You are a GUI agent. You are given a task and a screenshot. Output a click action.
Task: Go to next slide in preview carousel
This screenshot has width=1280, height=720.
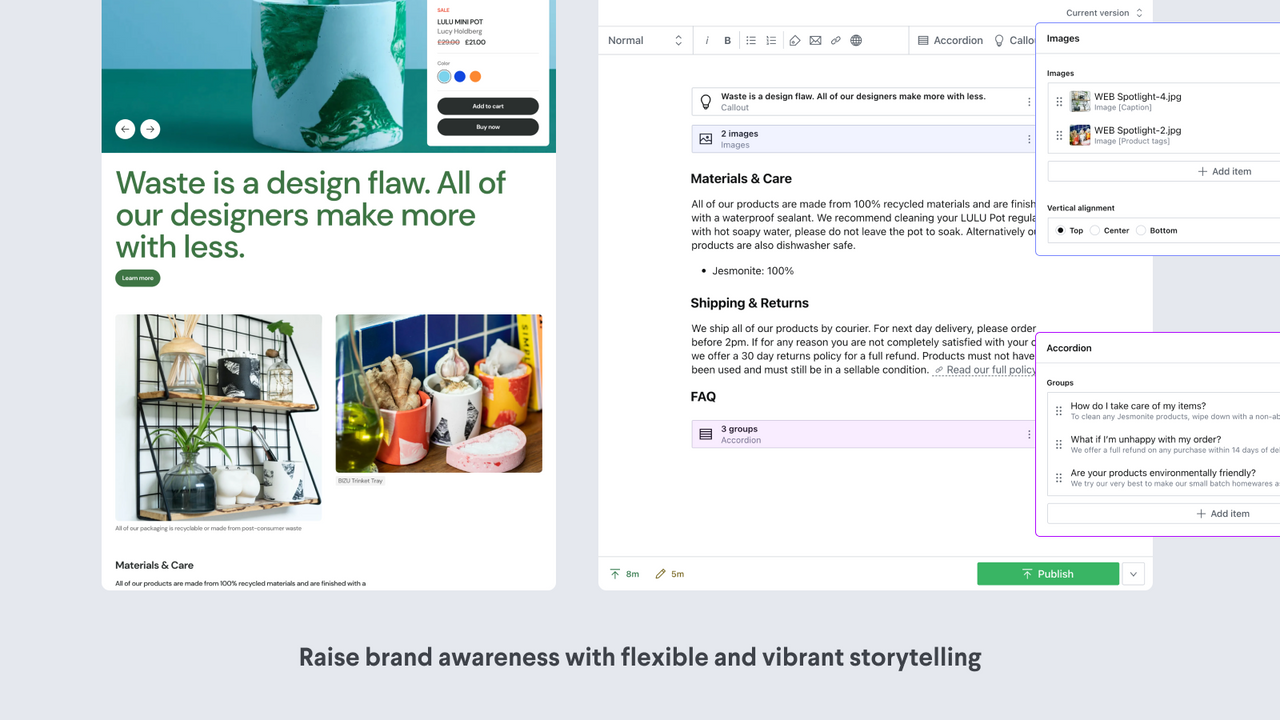pyautogui.click(x=149, y=128)
